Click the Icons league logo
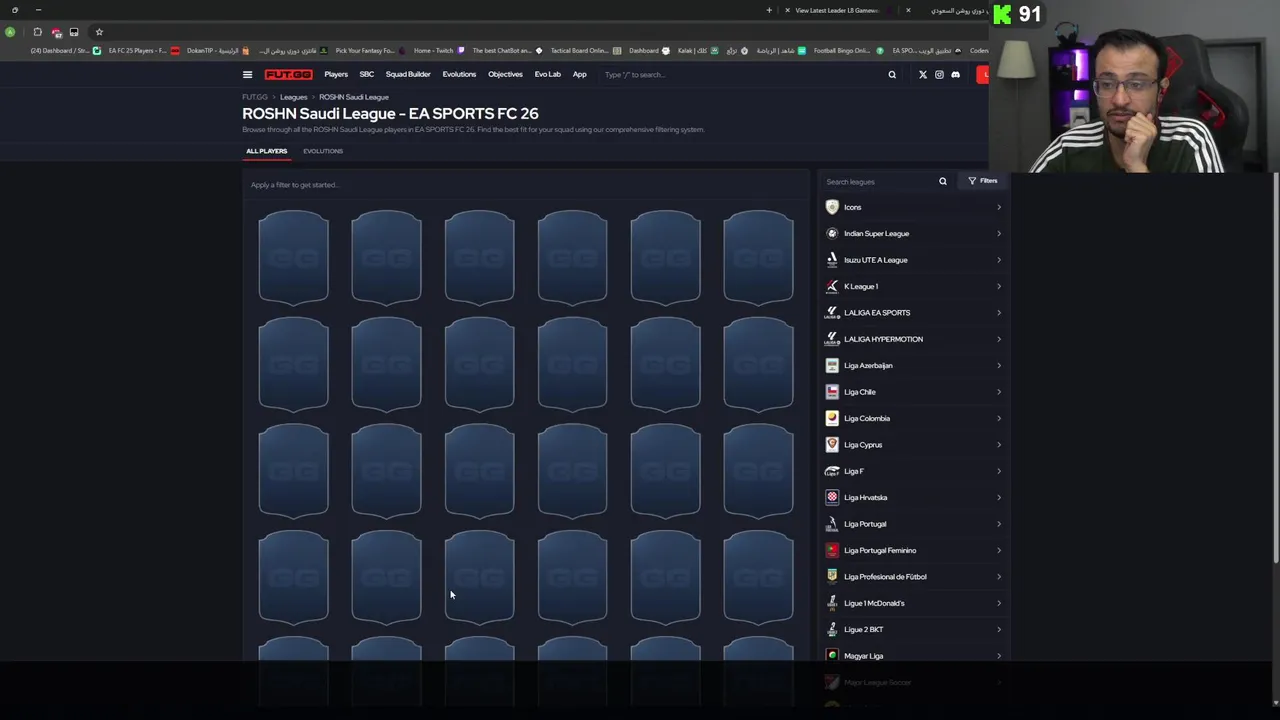1280x720 pixels. (832, 207)
